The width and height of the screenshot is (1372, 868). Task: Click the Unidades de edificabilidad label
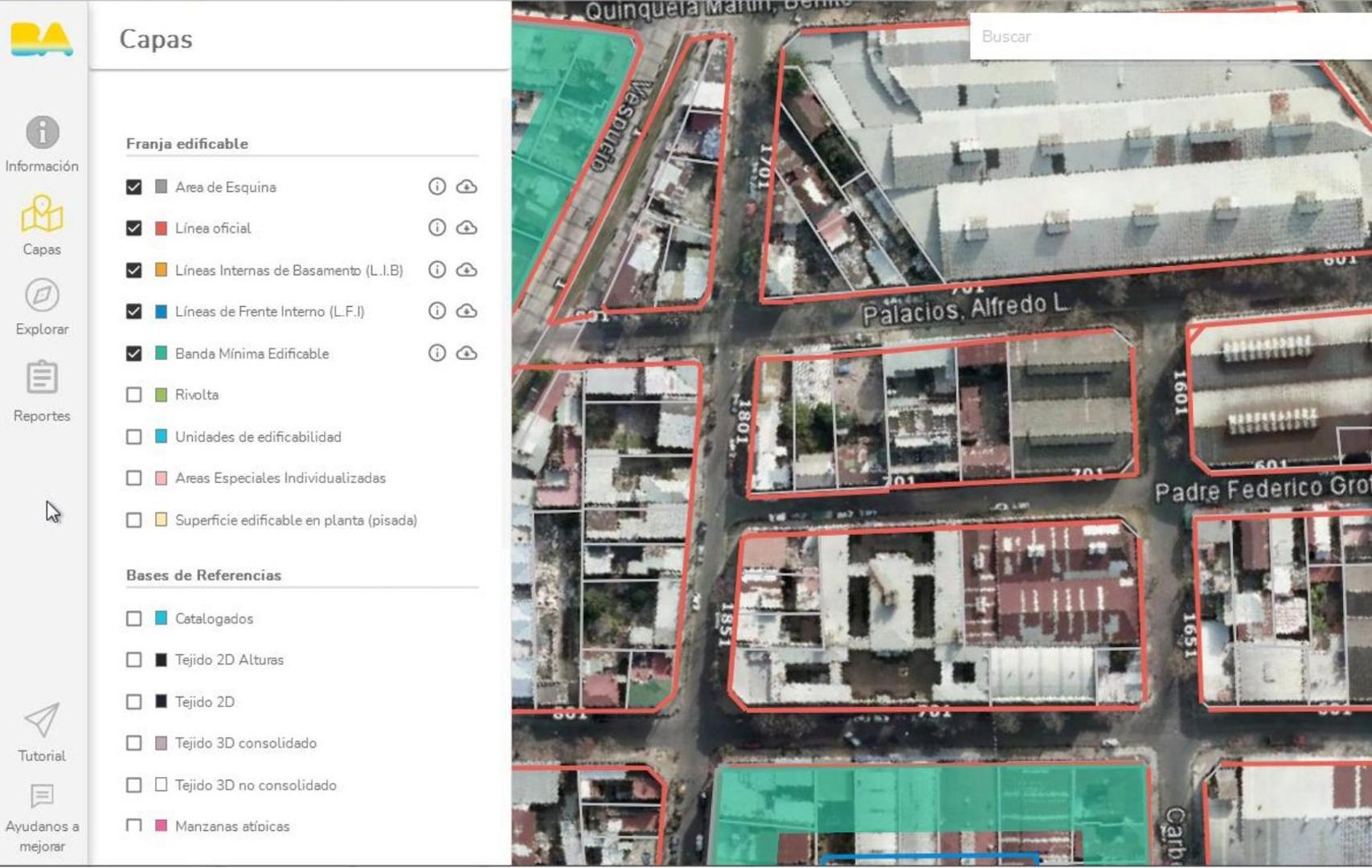[x=258, y=437]
